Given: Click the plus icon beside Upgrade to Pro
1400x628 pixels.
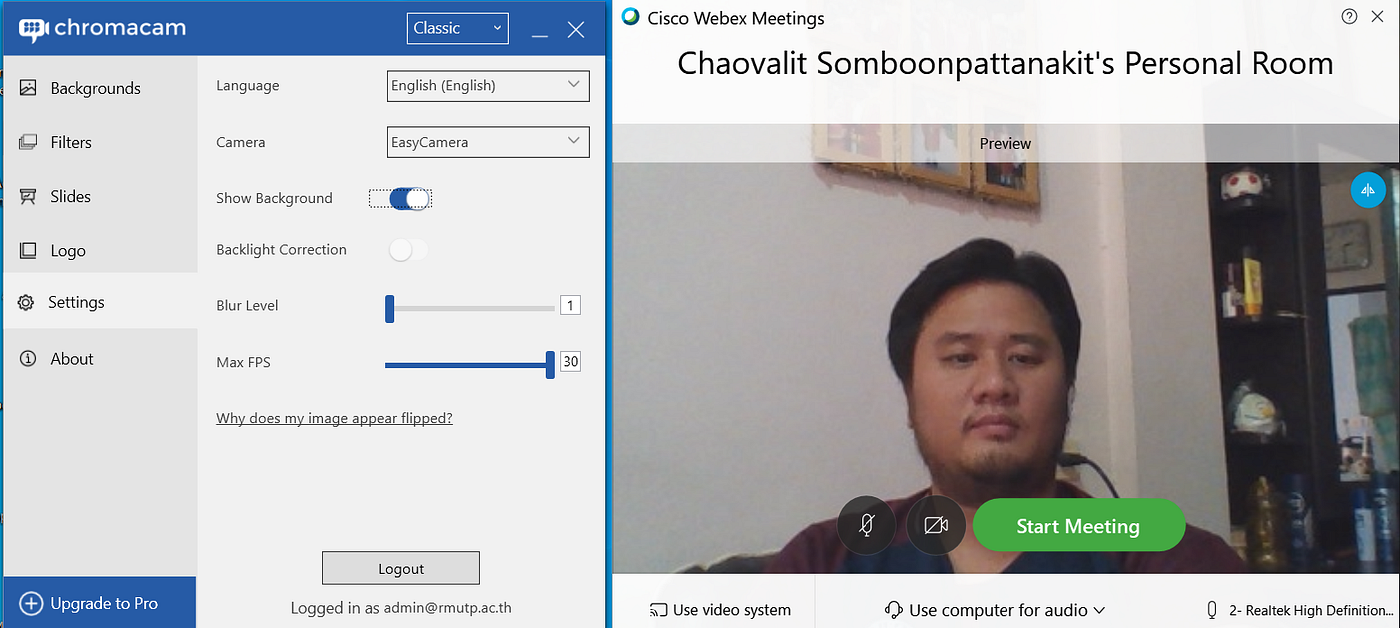Looking at the screenshot, I should tap(32, 603).
